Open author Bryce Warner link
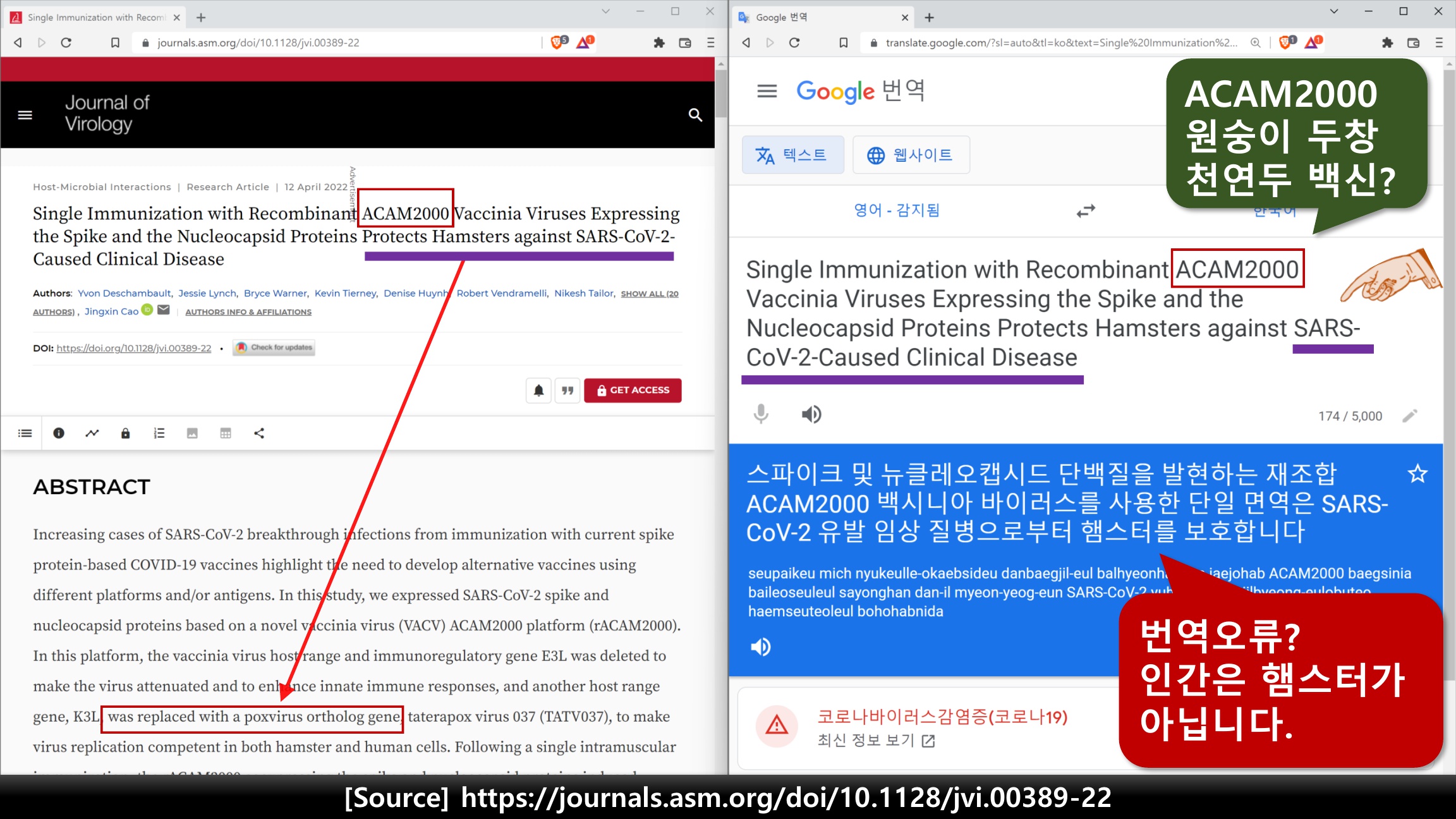 point(276,293)
